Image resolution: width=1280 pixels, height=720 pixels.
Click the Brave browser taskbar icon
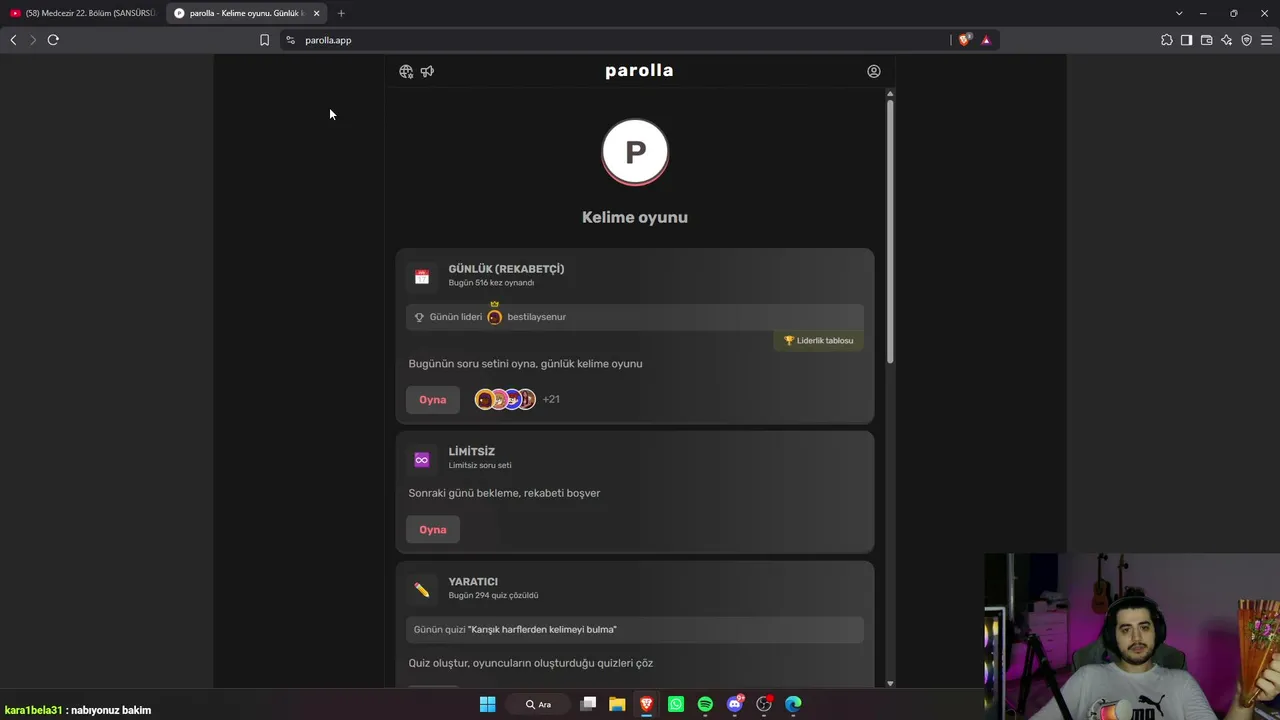coord(647,704)
